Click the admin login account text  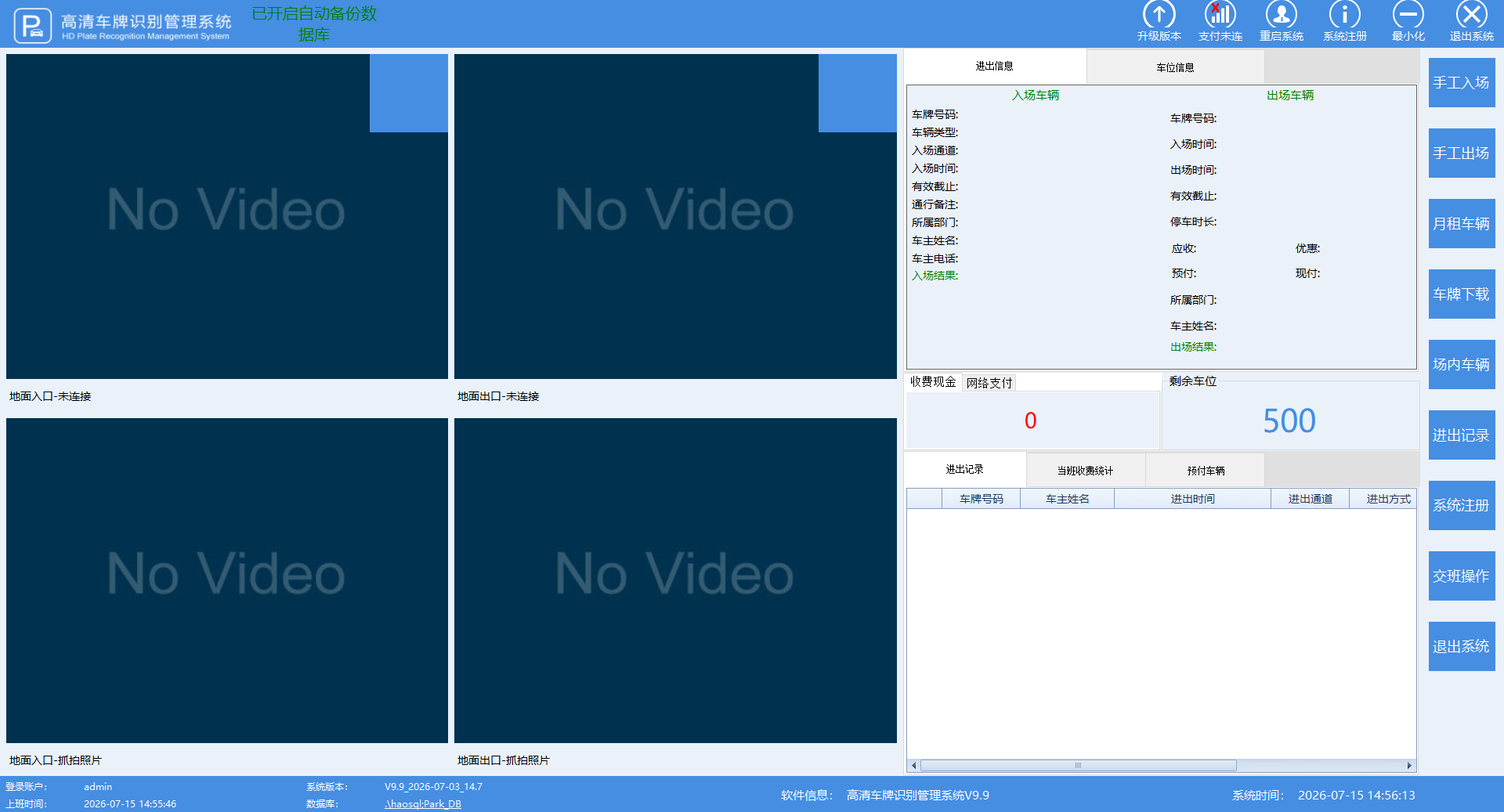[98, 787]
